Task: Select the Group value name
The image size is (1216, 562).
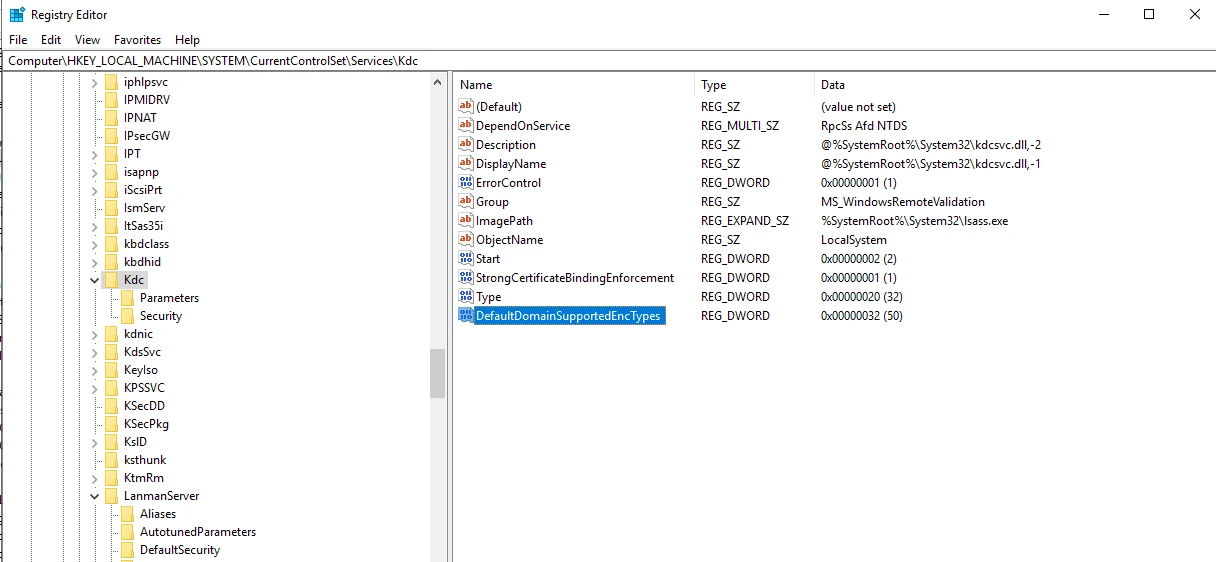Action: [x=492, y=201]
